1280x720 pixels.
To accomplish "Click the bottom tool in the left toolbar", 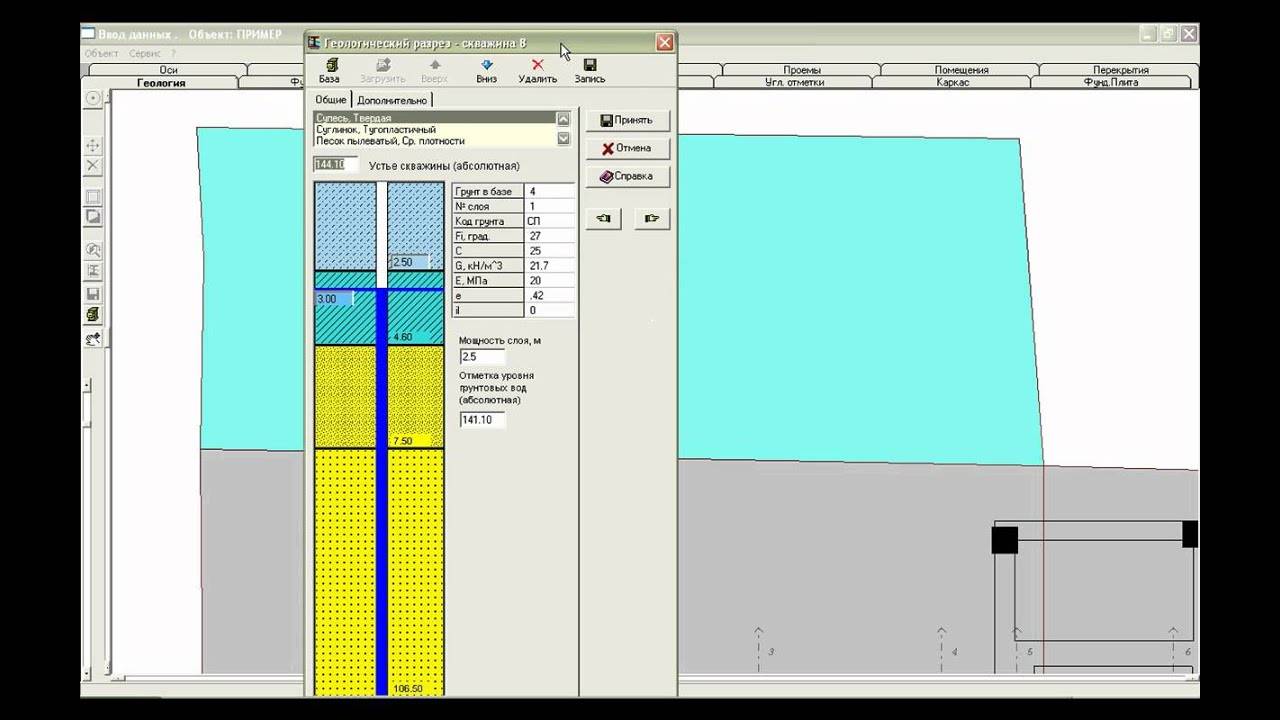I will (93, 339).
